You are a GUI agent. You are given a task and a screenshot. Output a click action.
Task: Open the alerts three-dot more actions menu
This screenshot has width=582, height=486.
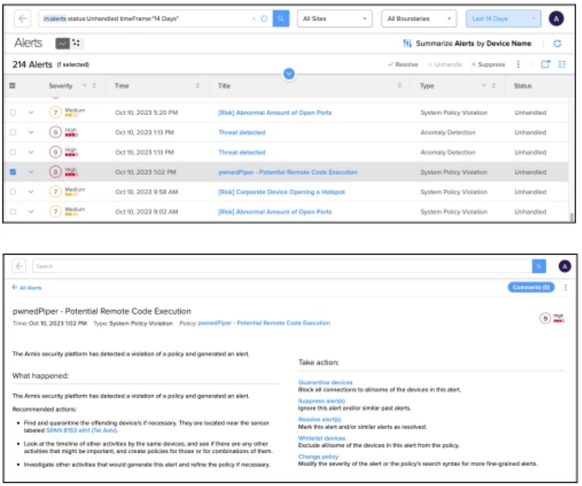click(518, 64)
